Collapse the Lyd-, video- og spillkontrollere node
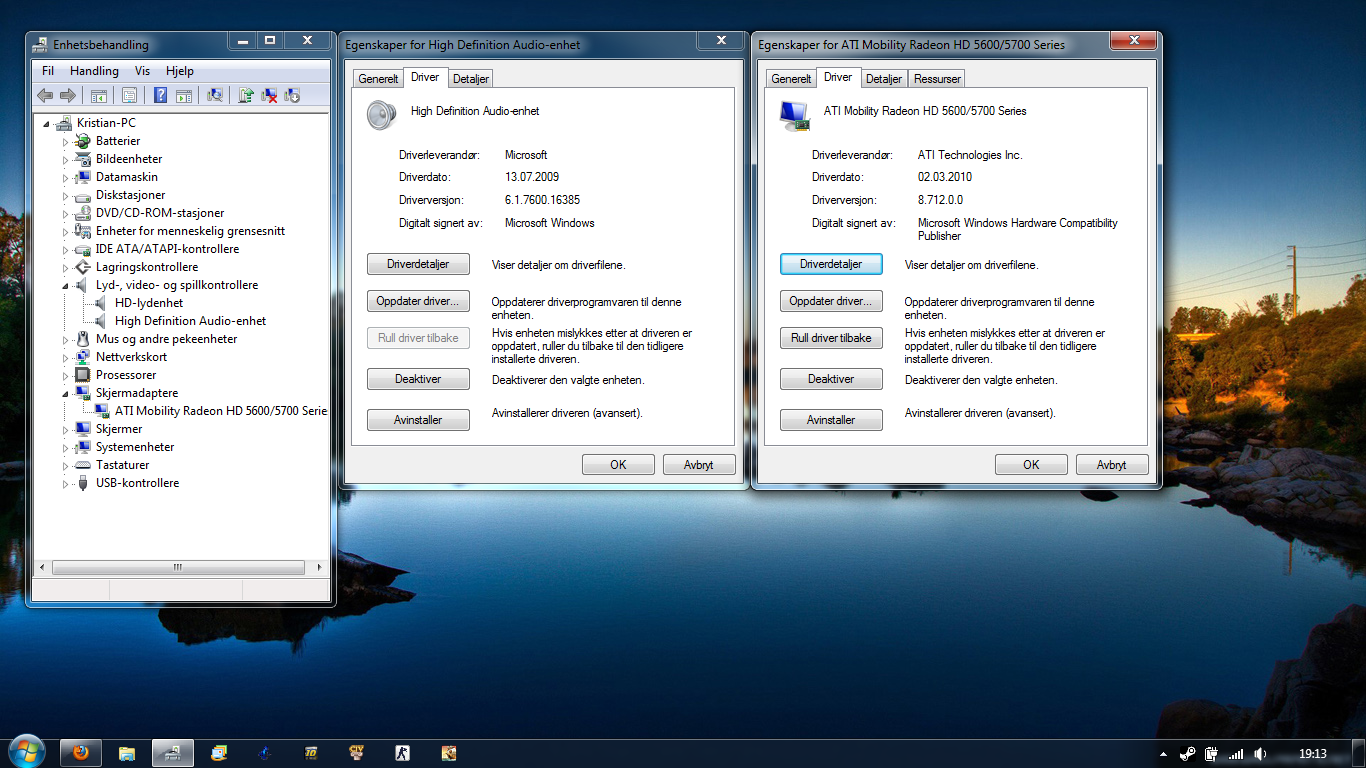1366x768 pixels. pyautogui.click(x=66, y=285)
